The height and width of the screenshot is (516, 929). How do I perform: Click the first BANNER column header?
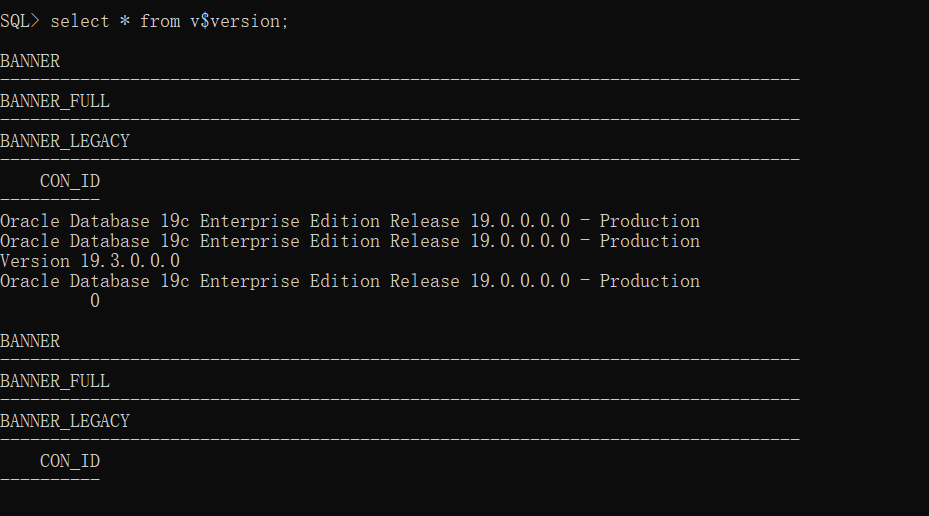30,61
